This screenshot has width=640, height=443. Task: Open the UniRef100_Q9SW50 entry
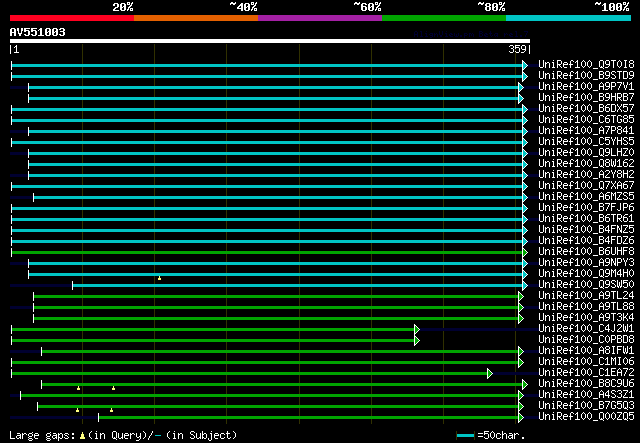pos(586,285)
